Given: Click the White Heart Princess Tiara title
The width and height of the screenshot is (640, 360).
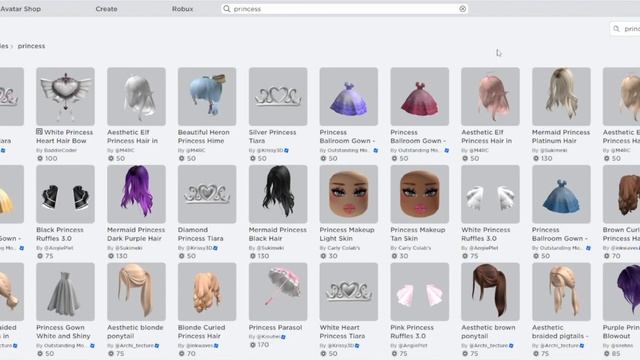Looking at the screenshot, I should pyautogui.click(x=342, y=331).
